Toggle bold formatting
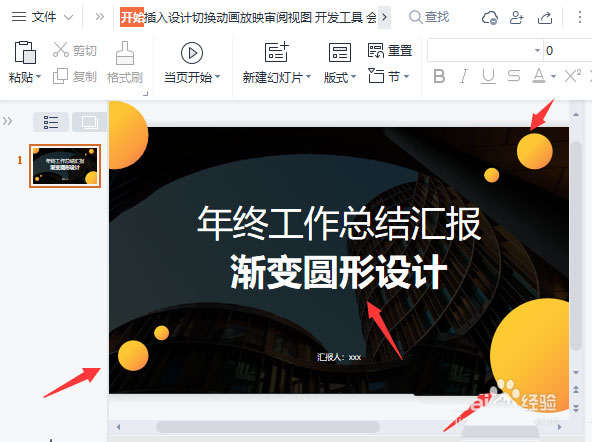 point(439,77)
